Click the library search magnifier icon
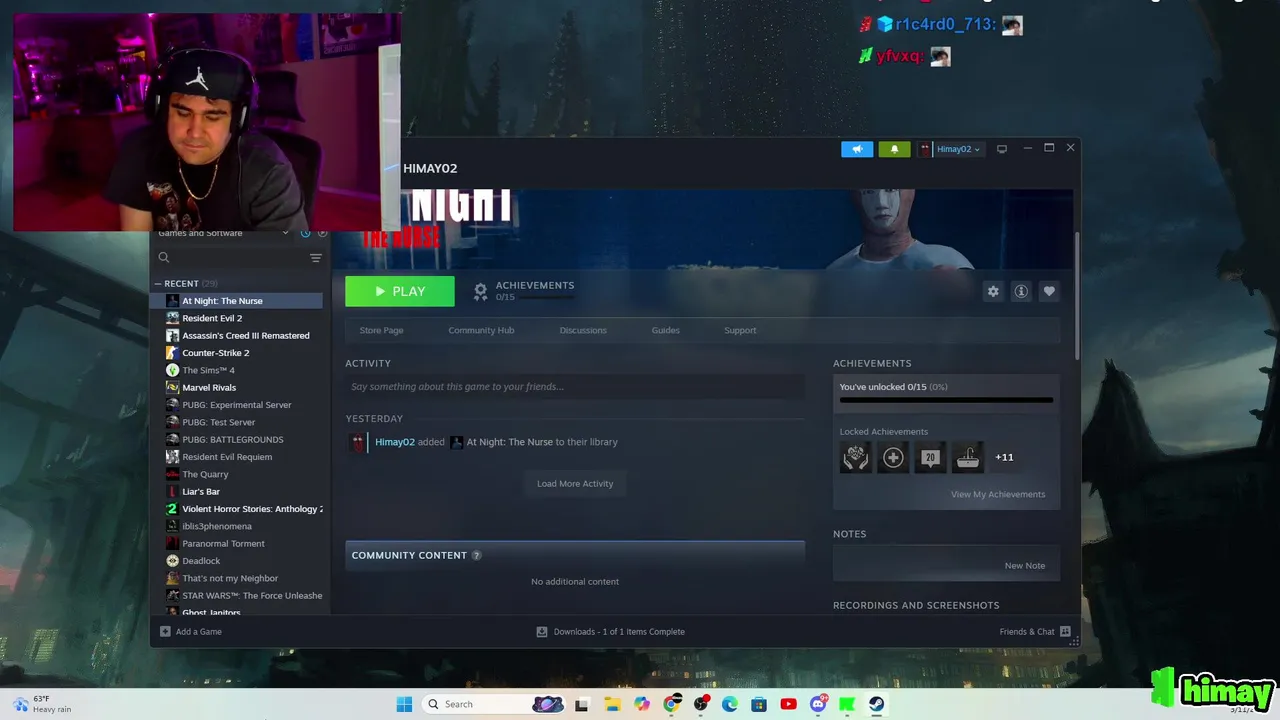 point(164,257)
